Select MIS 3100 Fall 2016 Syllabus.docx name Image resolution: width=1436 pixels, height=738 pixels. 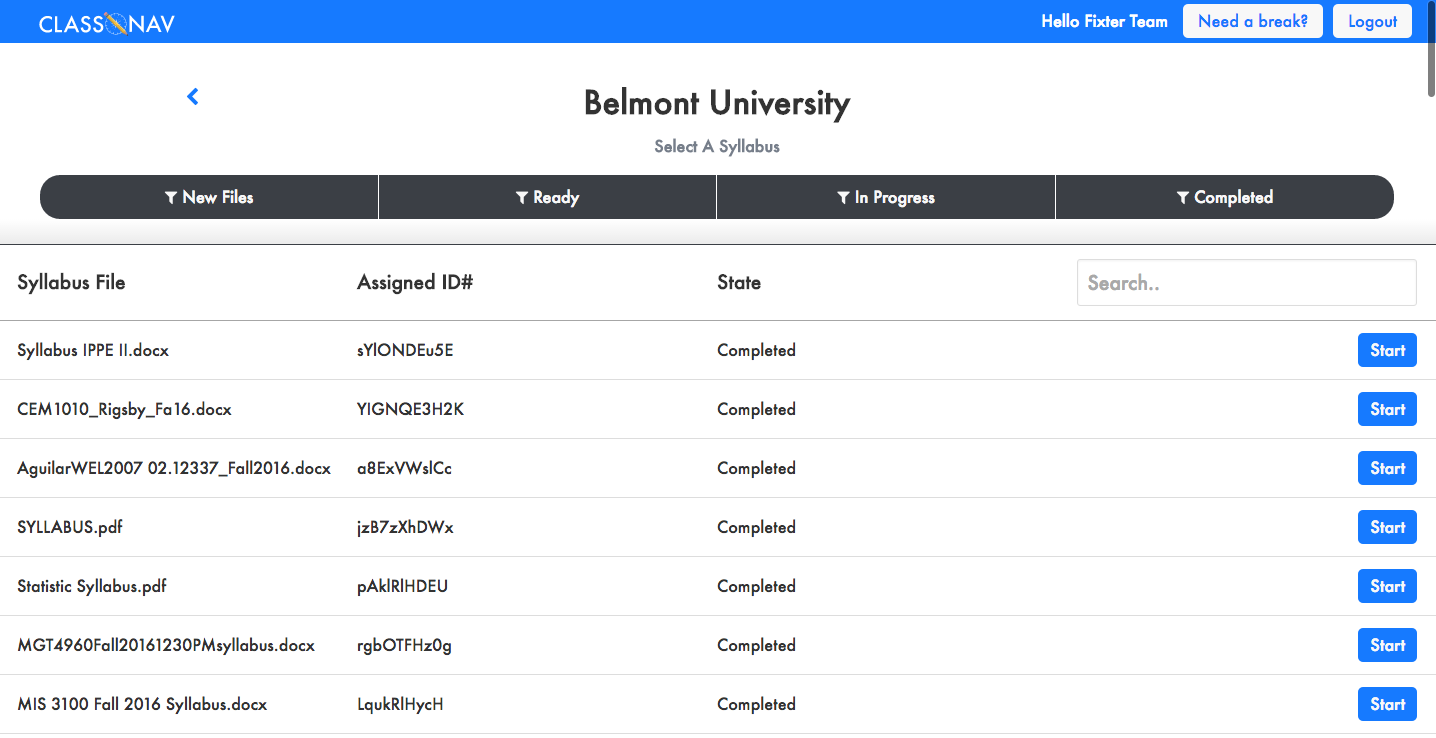[142, 704]
